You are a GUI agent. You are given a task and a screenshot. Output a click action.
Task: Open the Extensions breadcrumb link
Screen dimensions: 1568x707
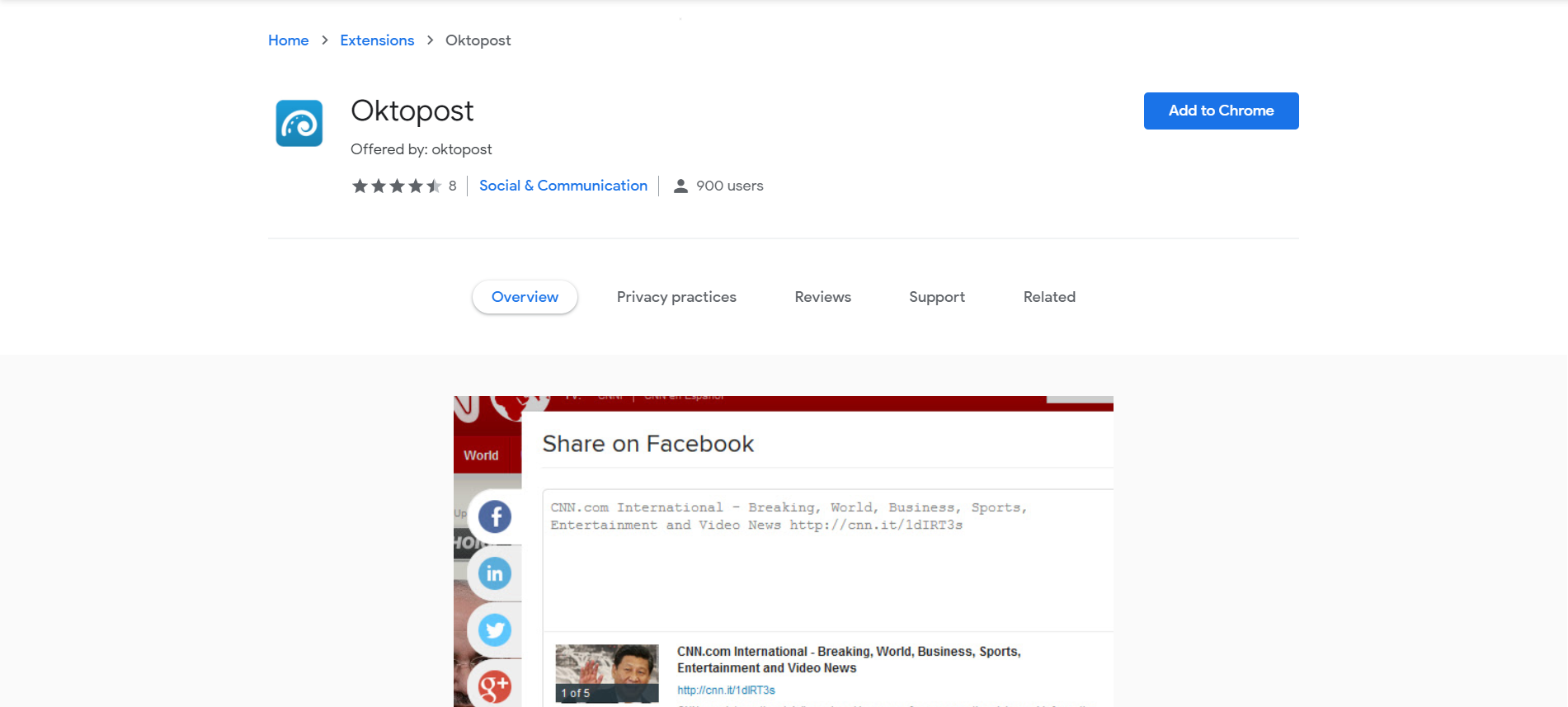377,40
